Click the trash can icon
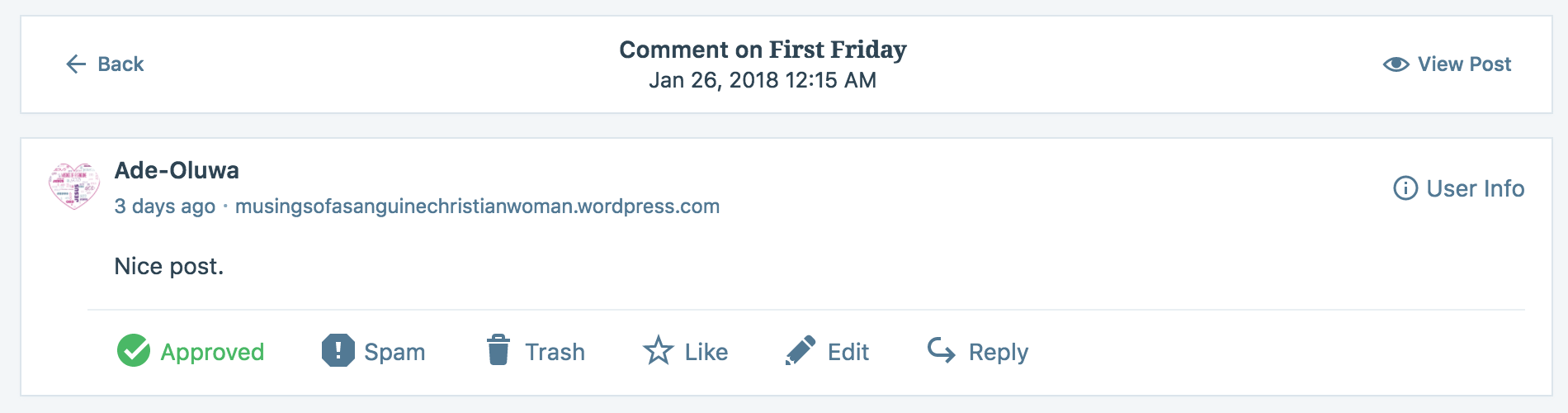Screen dimensions: 1568x413 pos(498,350)
